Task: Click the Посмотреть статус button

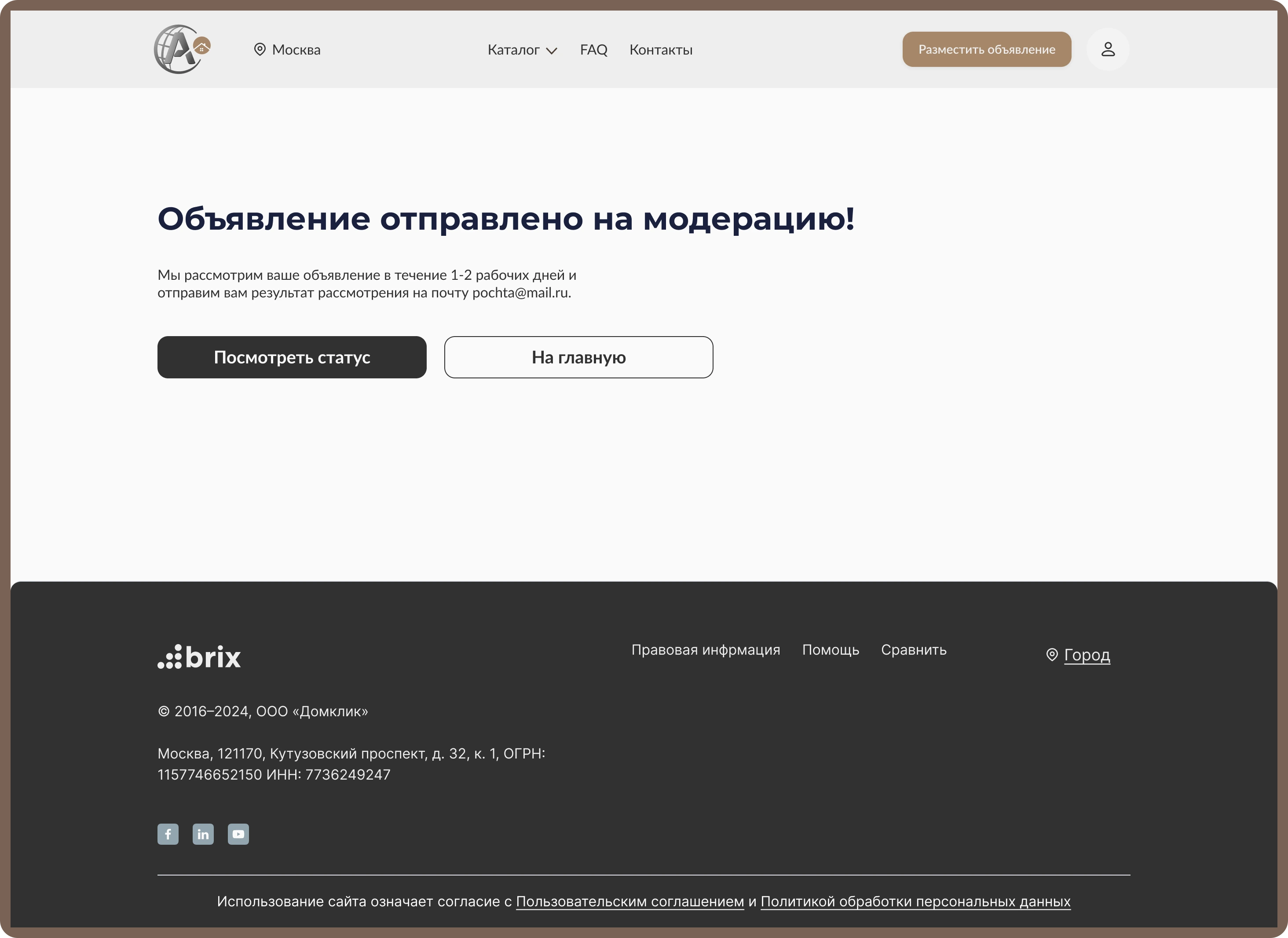Action: [292, 357]
